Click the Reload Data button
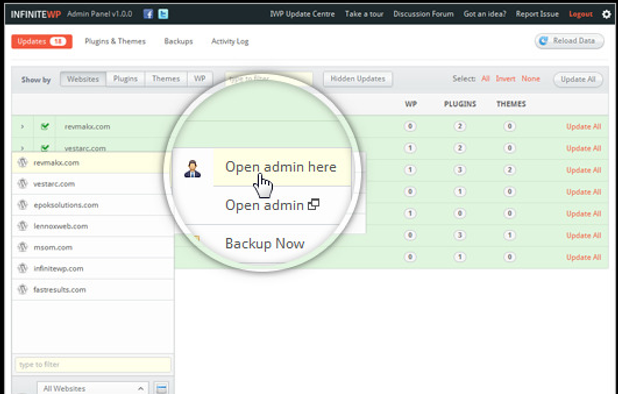 click(x=569, y=41)
